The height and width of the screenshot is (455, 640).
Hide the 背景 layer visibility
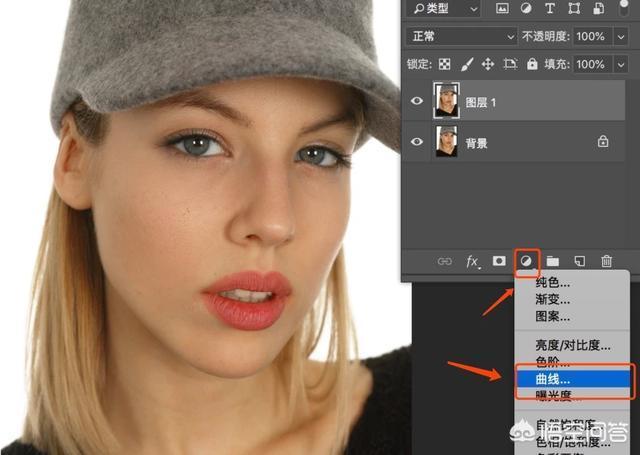click(418, 142)
